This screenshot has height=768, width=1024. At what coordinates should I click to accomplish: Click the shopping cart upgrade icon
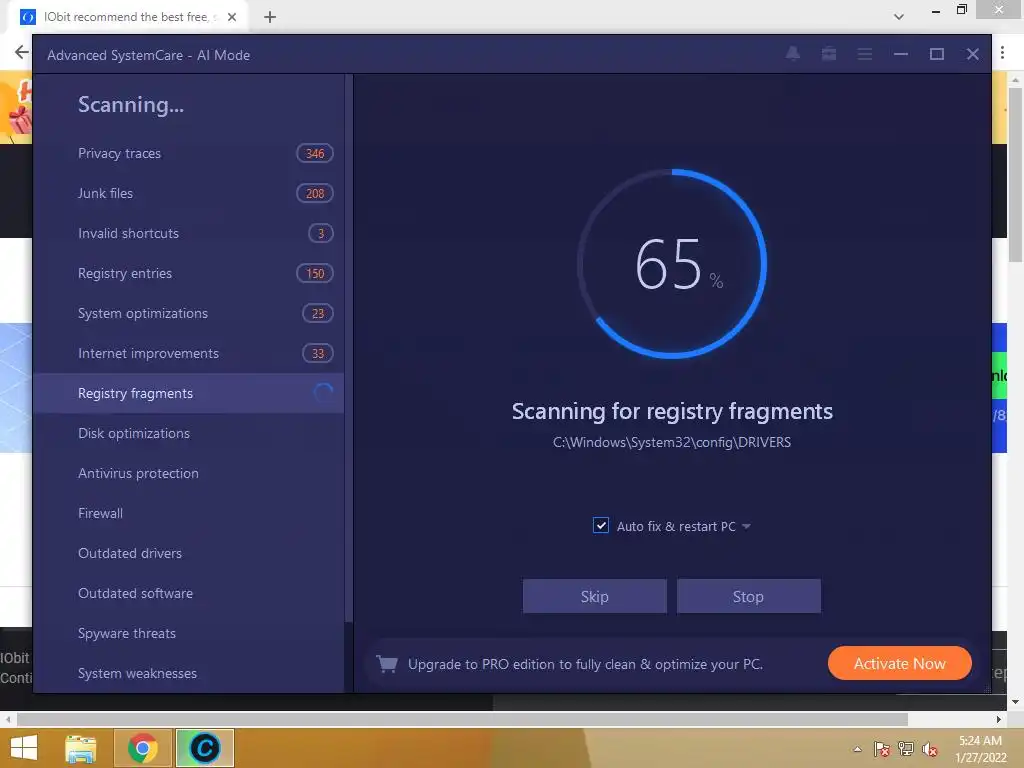(387, 664)
